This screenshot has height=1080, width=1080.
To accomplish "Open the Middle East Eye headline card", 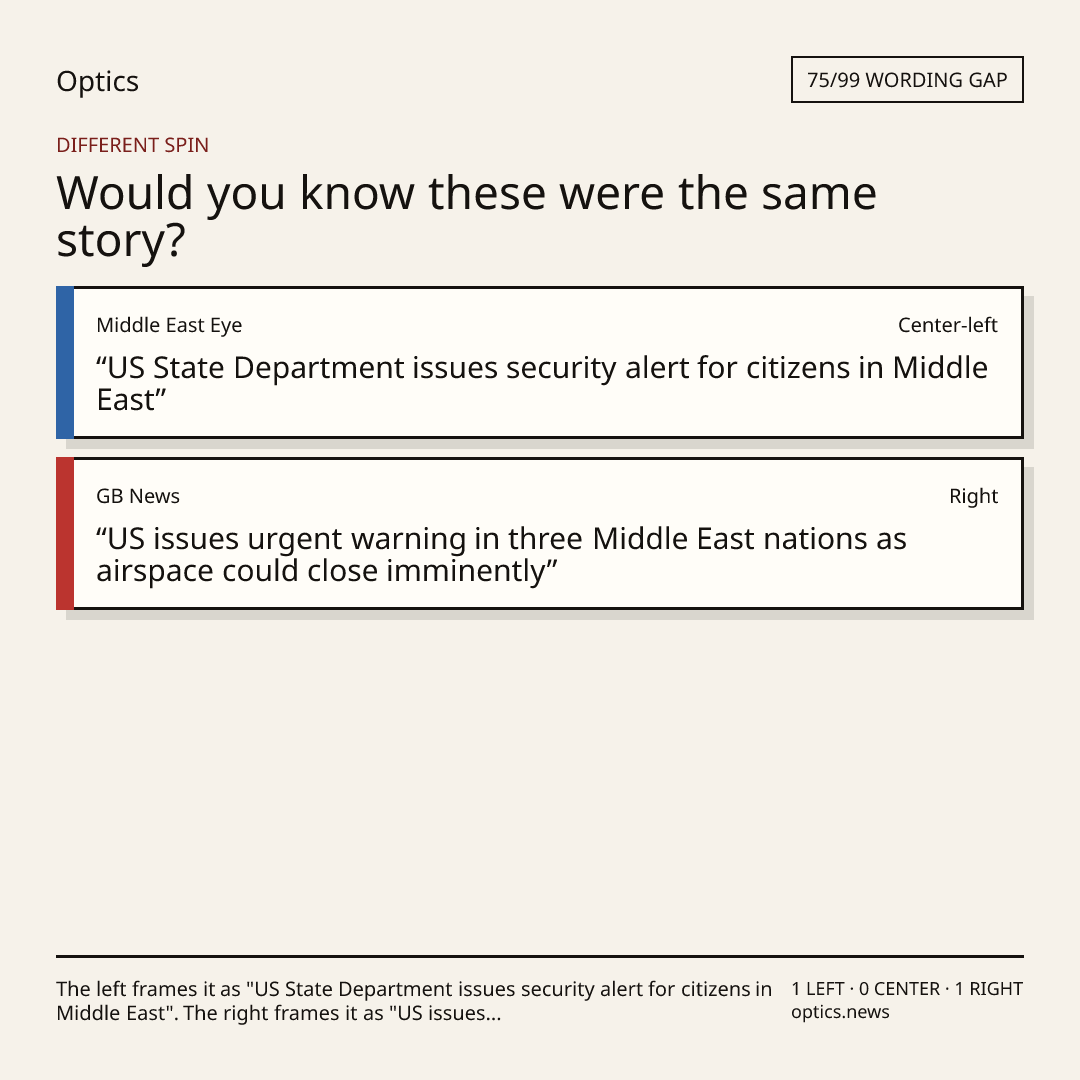I will (x=540, y=362).
